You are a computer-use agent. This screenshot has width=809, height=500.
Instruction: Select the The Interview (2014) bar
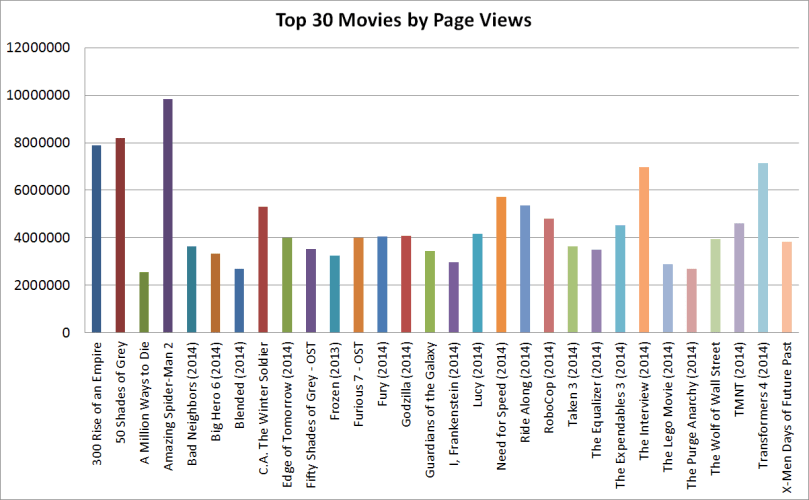[x=644, y=250]
